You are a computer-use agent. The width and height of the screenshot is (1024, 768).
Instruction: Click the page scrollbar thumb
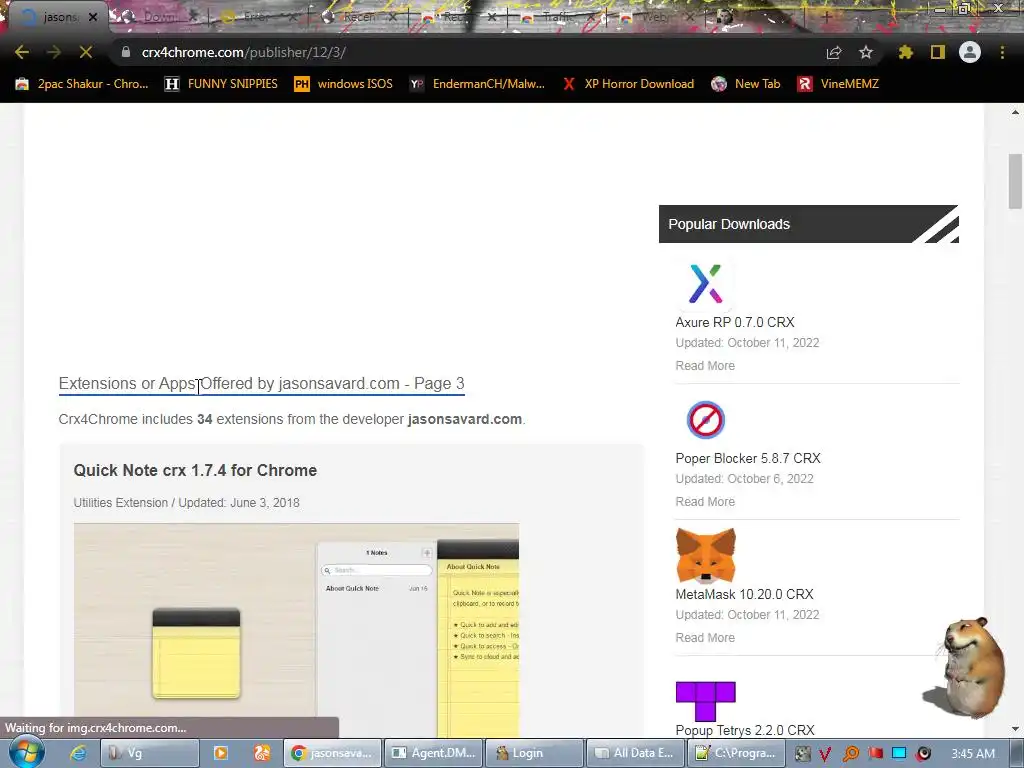[1015, 181]
